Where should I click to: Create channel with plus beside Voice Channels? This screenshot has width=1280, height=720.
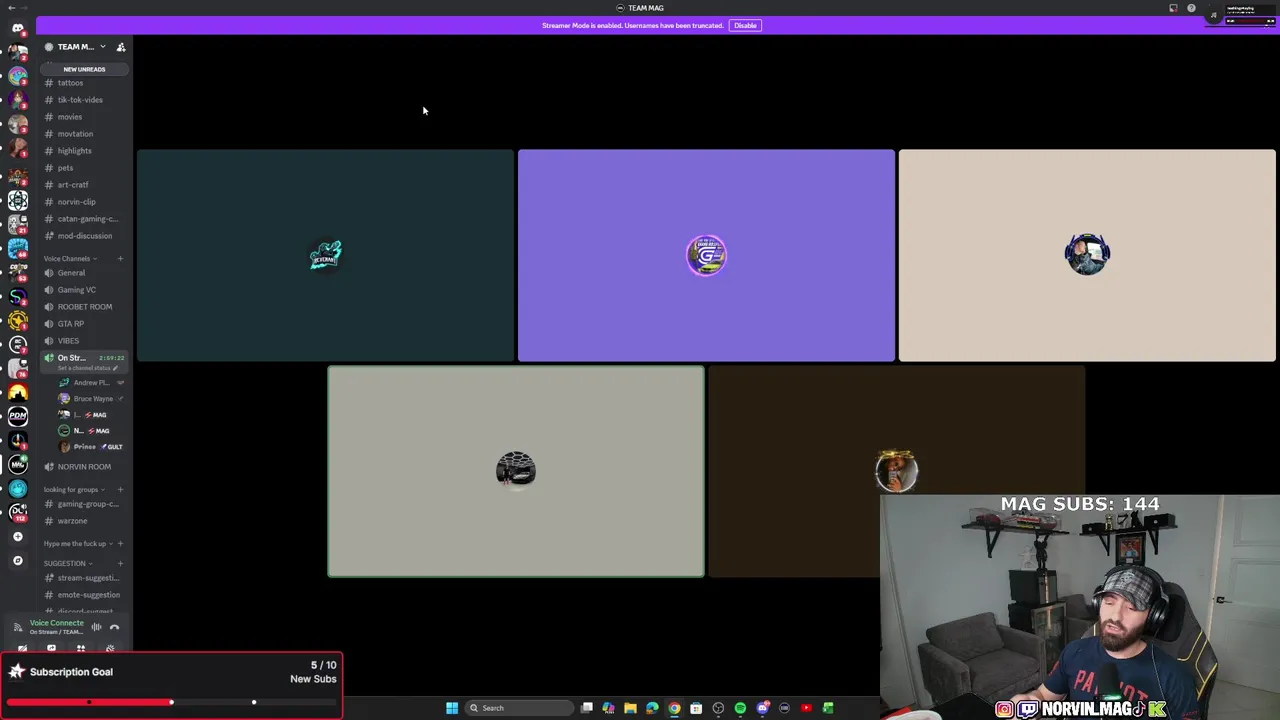120,259
